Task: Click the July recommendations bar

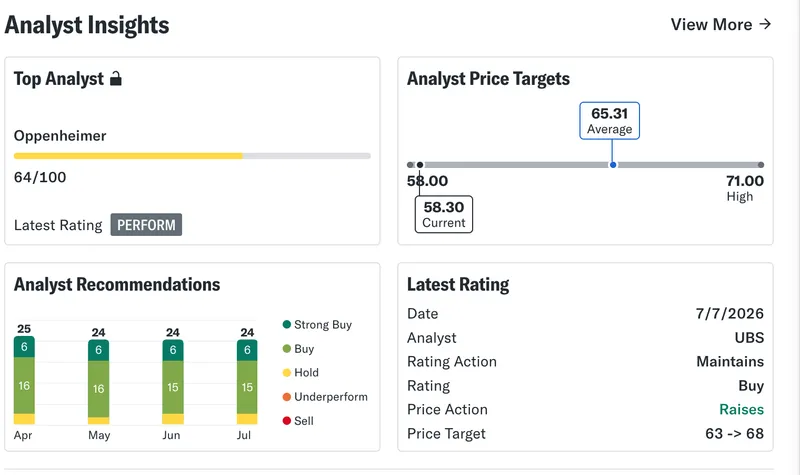Action: click(x=247, y=382)
